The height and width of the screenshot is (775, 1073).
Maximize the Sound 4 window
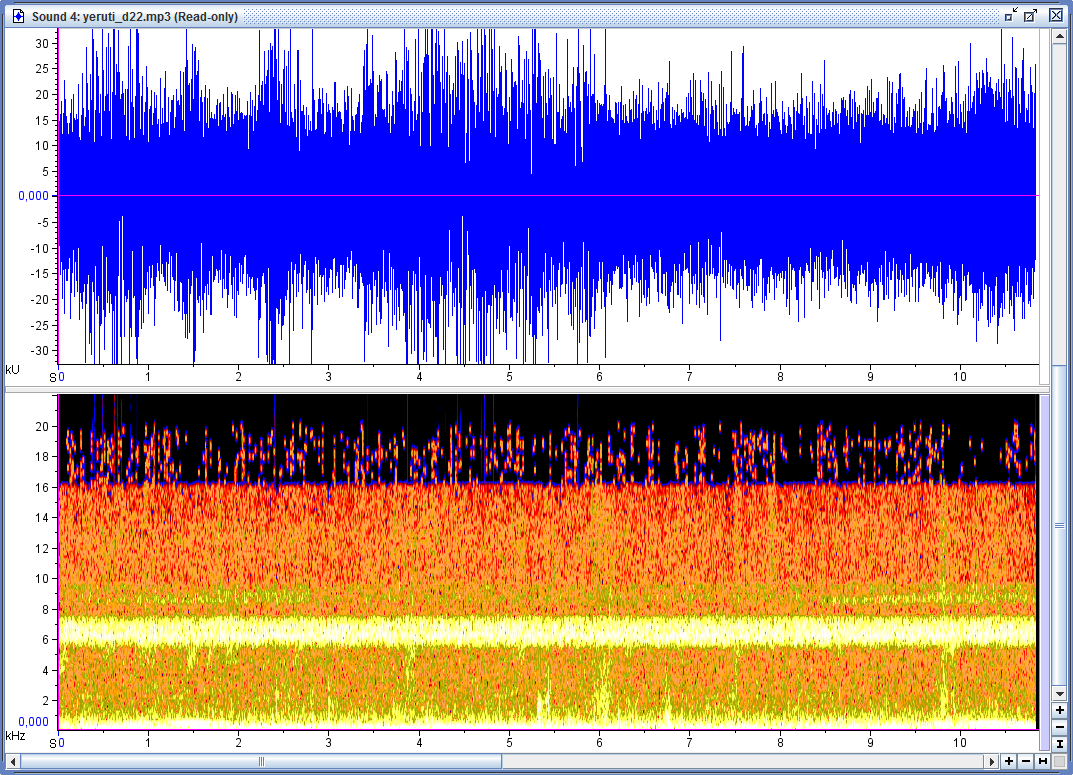pos(1031,15)
